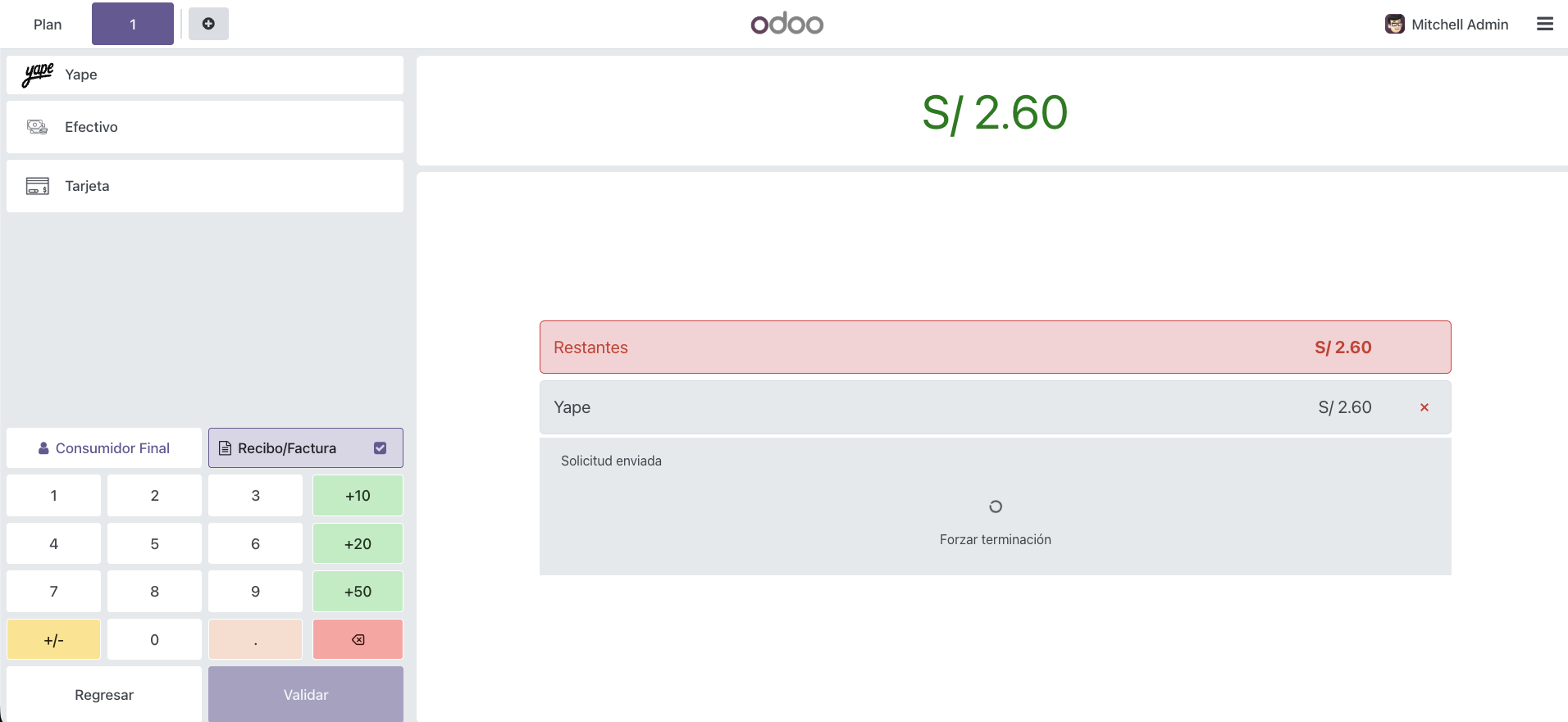The width and height of the screenshot is (1568, 722).
Task: Toggle sign with +/- key
Action: (x=54, y=639)
